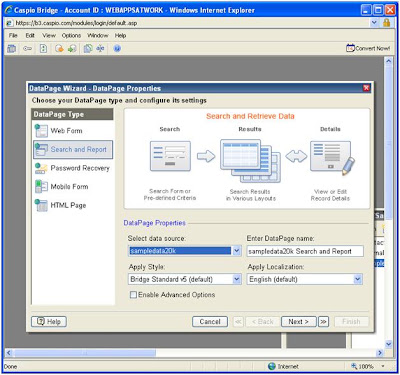400x375 pixels.
Task: Click the vertical scrollbar up arrow
Action: coord(388,61)
